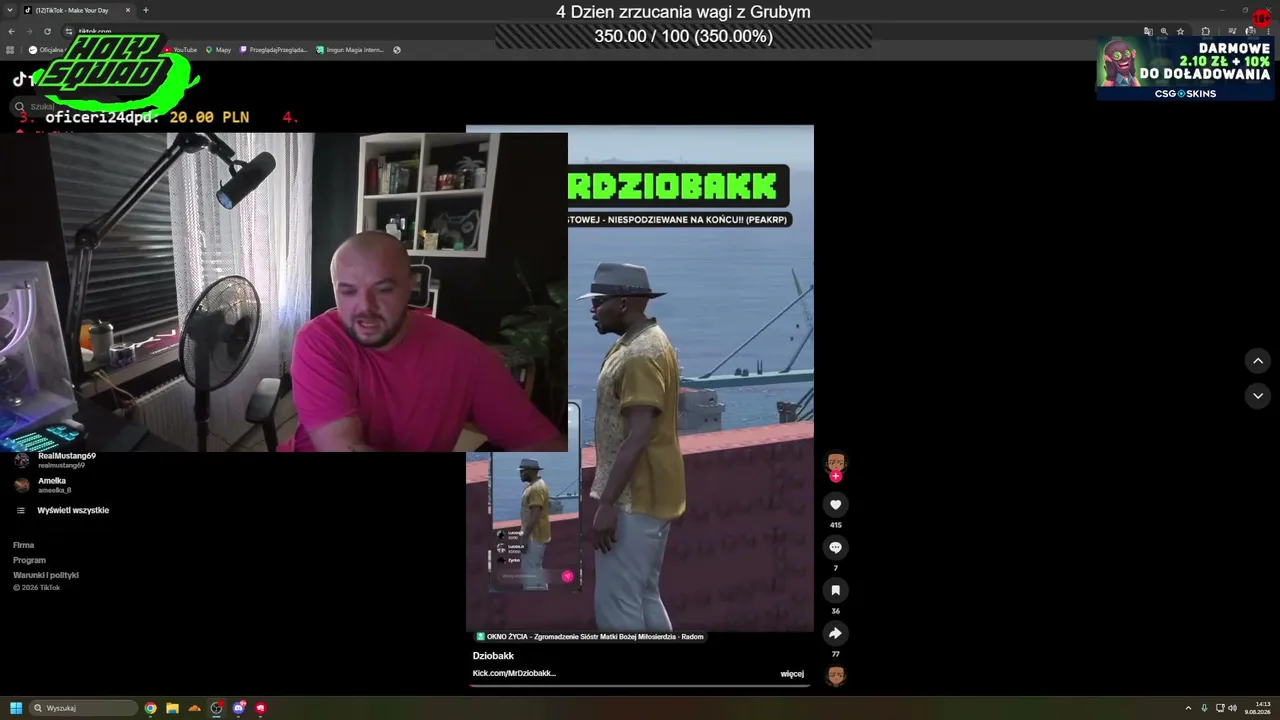The image size is (1280, 720).
Task: Open the taskbar volume control
Action: click(x=1232, y=708)
